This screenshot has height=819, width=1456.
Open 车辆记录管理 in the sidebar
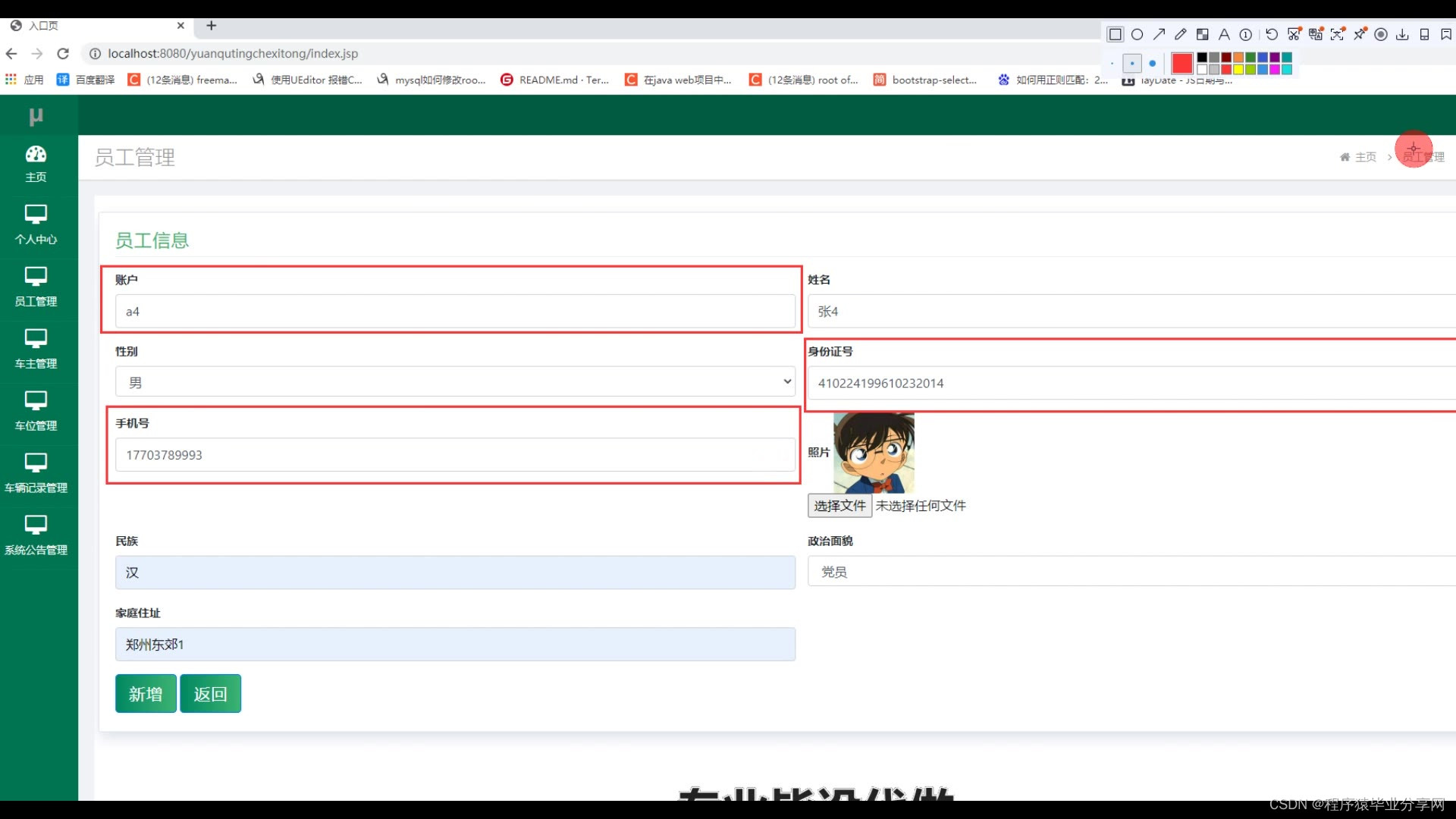click(36, 474)
